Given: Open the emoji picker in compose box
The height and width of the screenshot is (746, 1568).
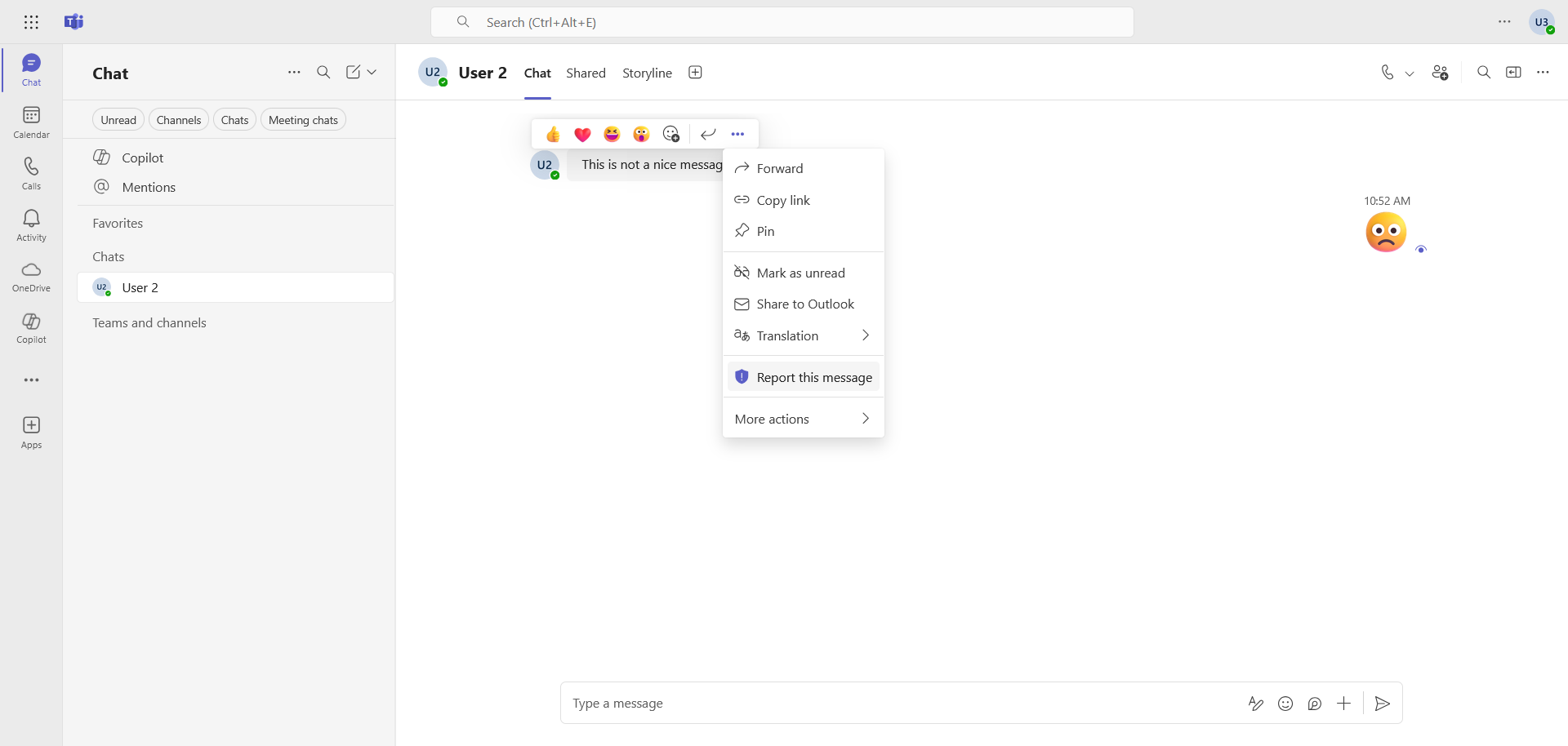Looking at the screenshot, I should [x=1285, y=704].
